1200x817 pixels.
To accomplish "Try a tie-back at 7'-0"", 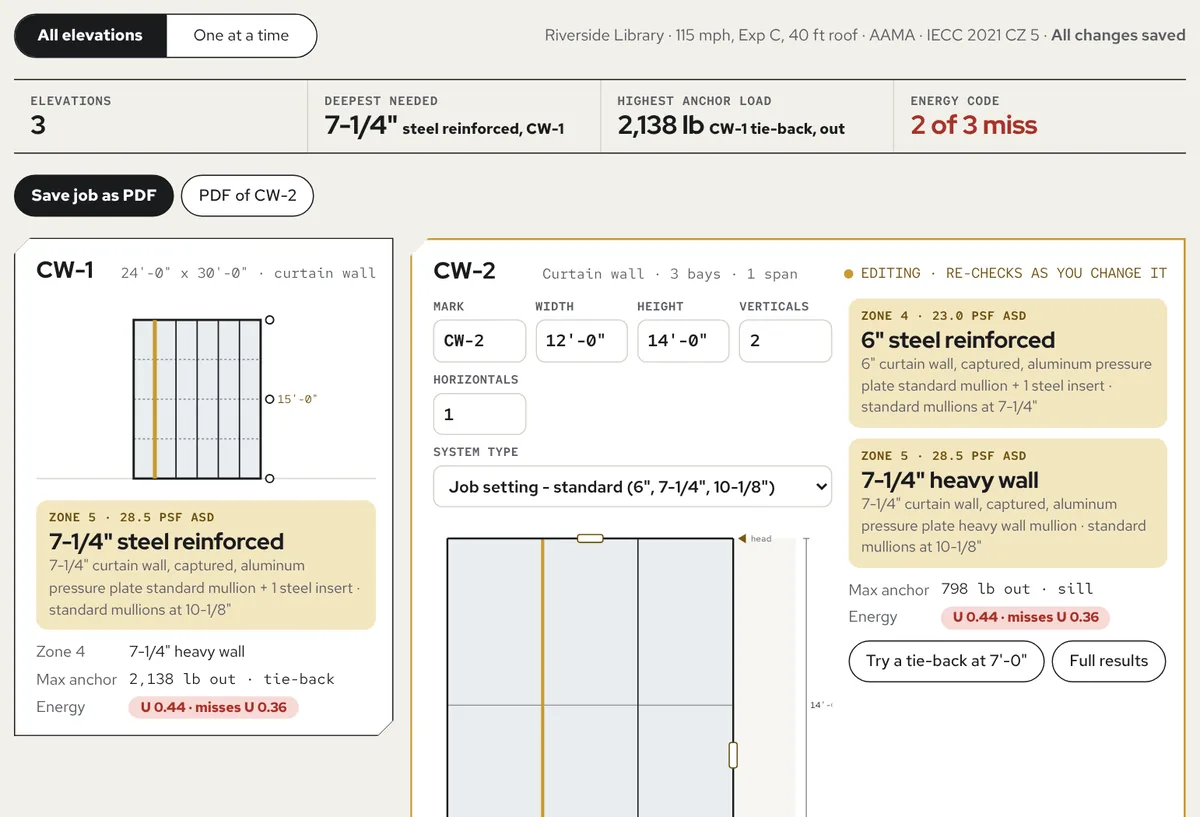I will 946,661.
